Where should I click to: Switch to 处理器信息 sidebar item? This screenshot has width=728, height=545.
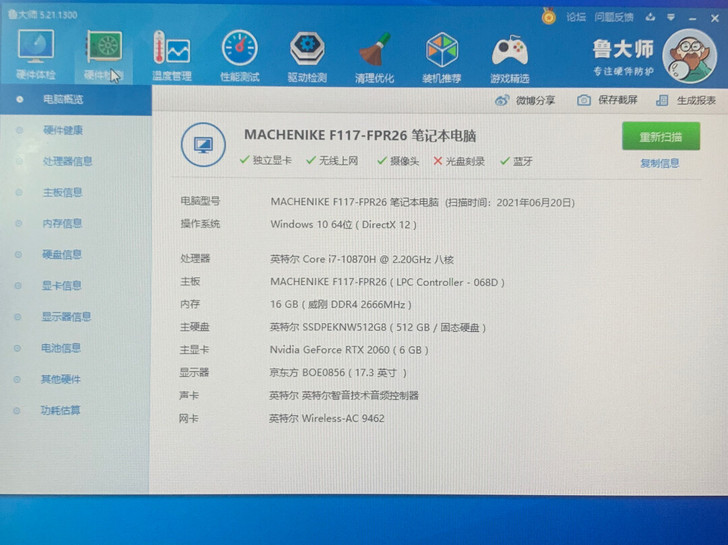pyautogui.click(x=67, y=161)
